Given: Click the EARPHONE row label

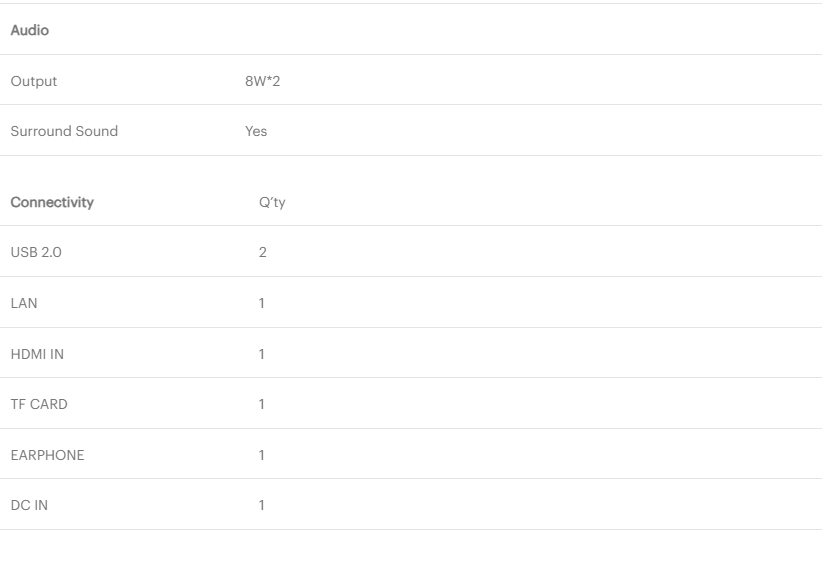Looking at the screenshot, I should (47, 455).
